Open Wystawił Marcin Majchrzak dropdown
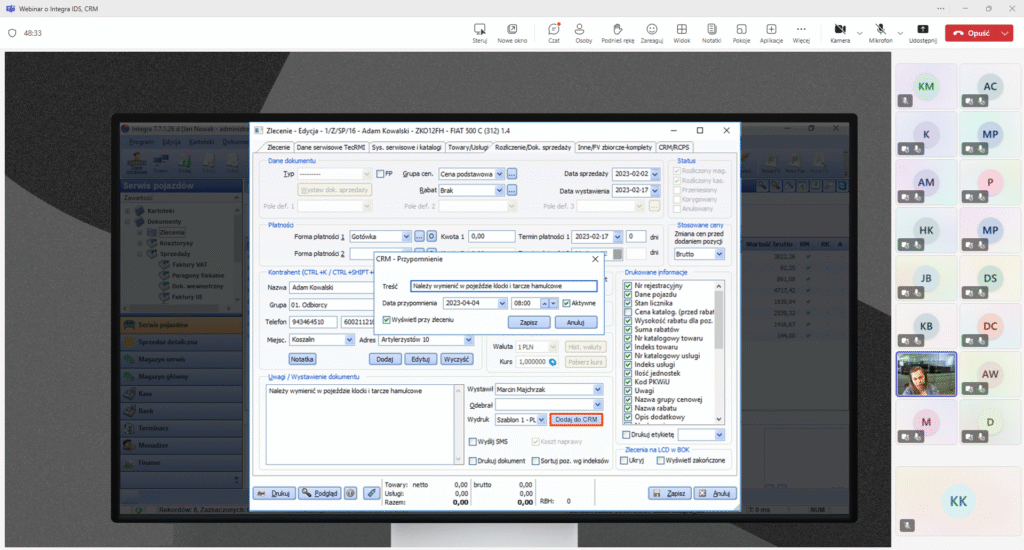This screenshot has height=550, width=1024. point(598,389)
